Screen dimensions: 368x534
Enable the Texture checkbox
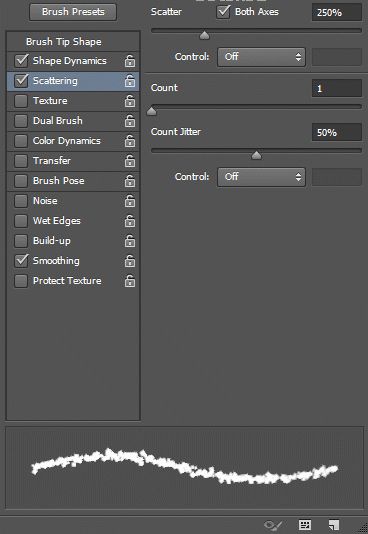click(21, 101)
